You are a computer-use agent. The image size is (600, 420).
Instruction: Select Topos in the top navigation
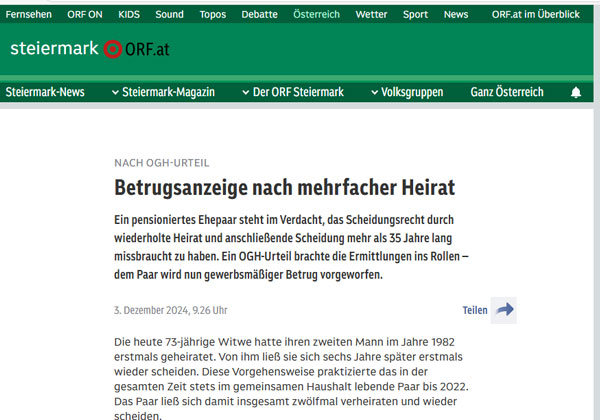(x=212, y=15)
